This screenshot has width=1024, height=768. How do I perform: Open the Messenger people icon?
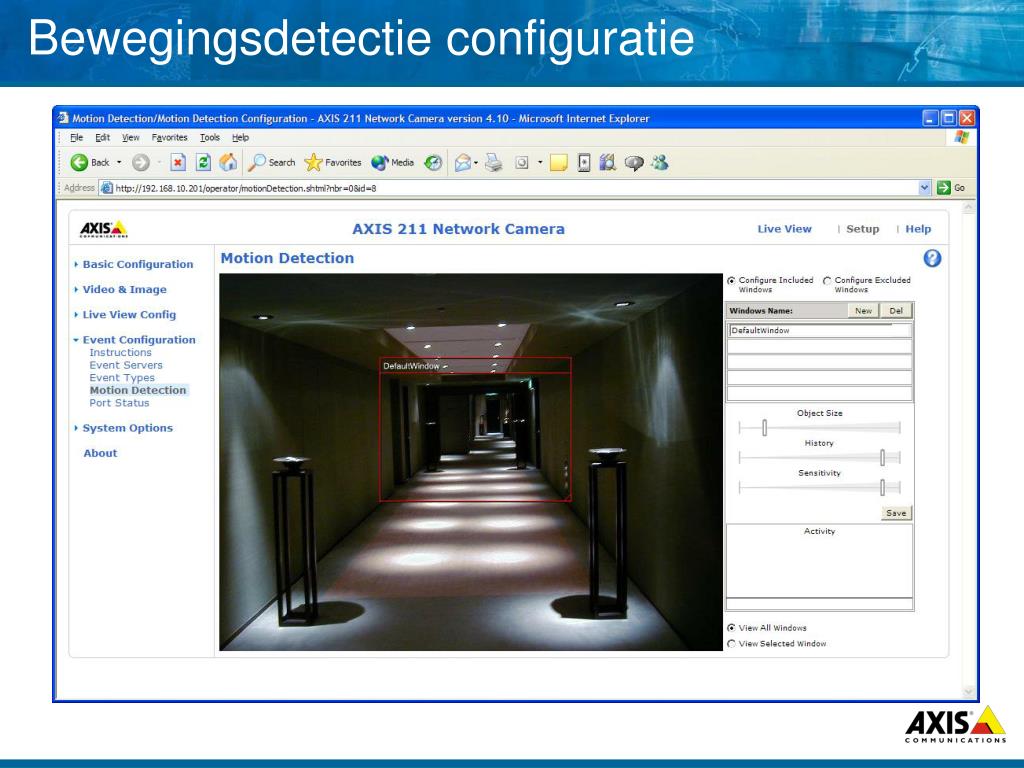tap(660, 163)
